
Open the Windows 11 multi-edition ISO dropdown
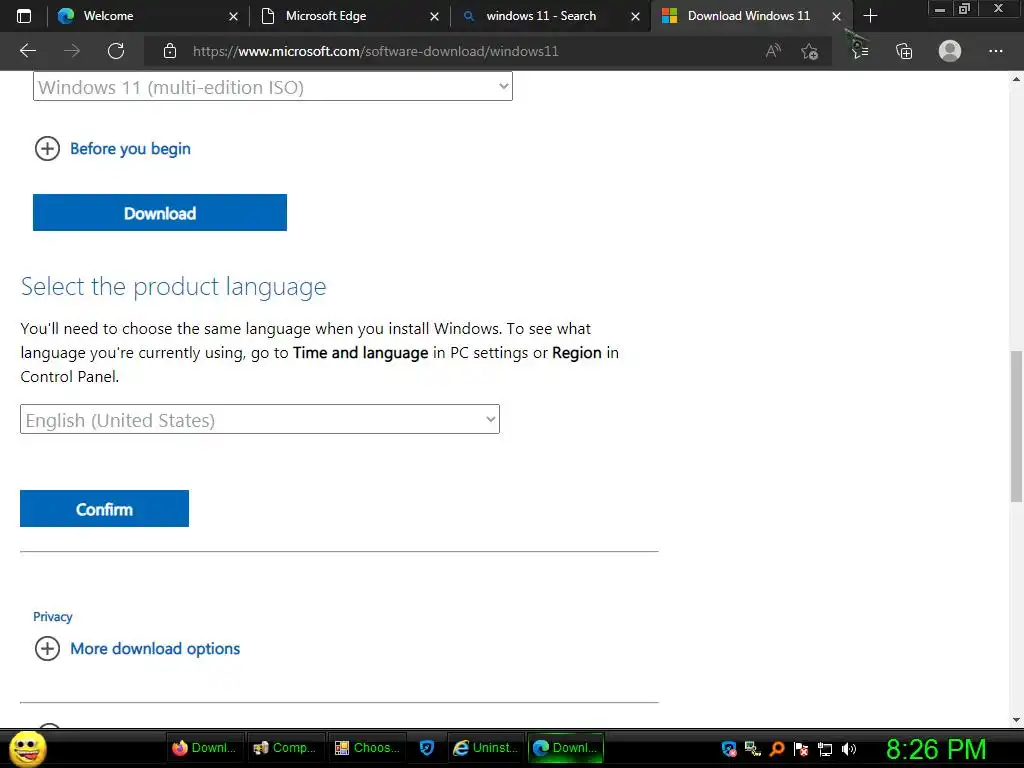pos(273,87)
